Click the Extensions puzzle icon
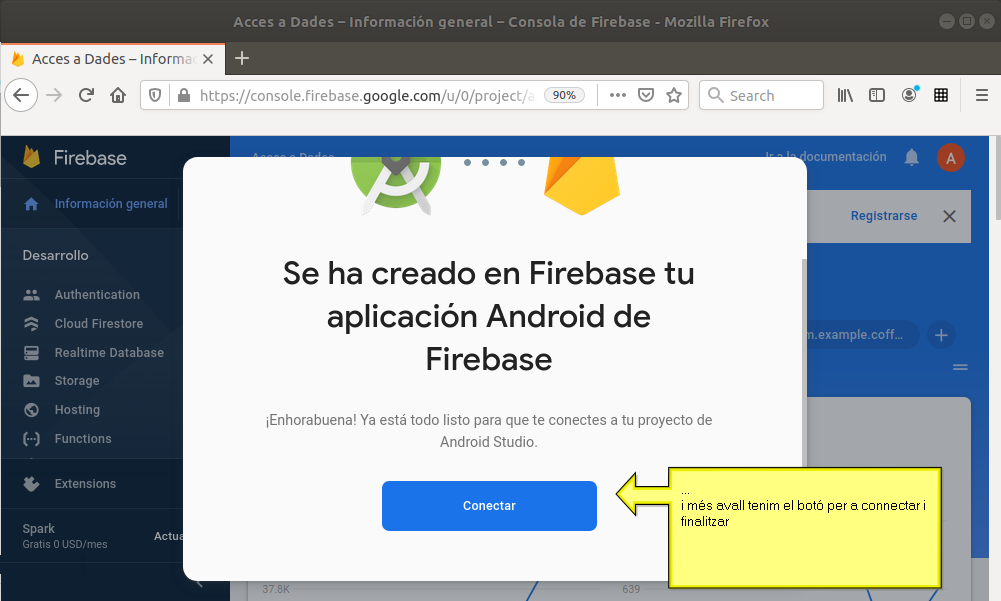Viewport: 1001px width, 601px height. pyautogui.click(x=31, y=483)
